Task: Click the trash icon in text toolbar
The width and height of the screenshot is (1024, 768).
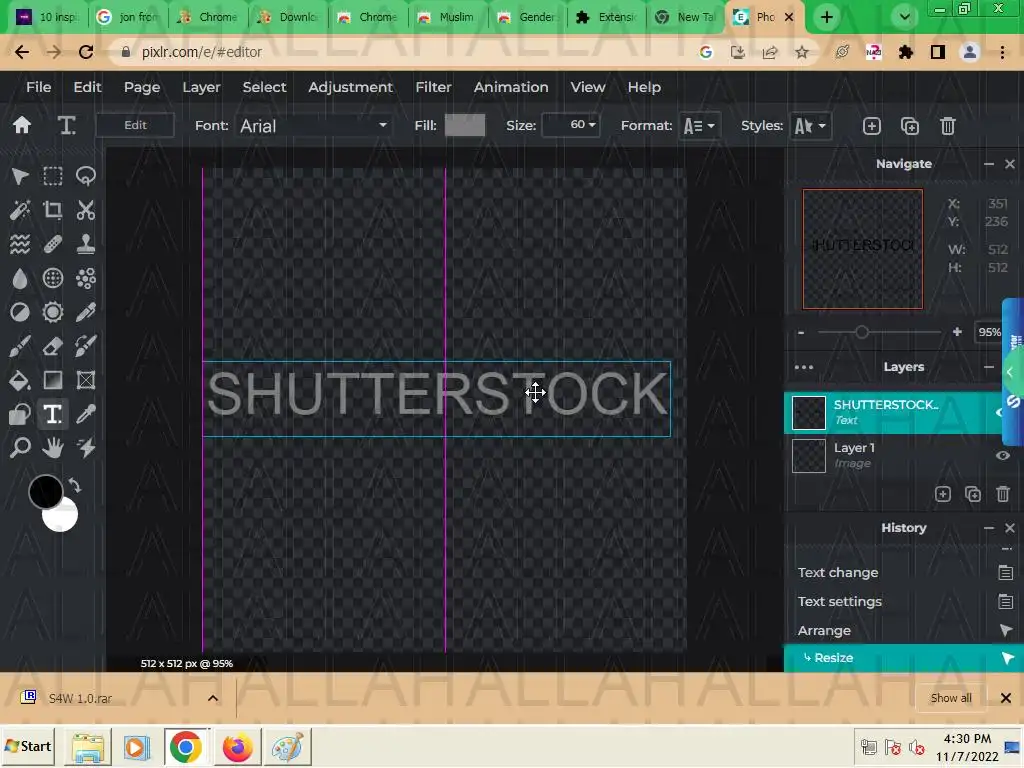Action: pyautogui.click(x=948, y=126)
